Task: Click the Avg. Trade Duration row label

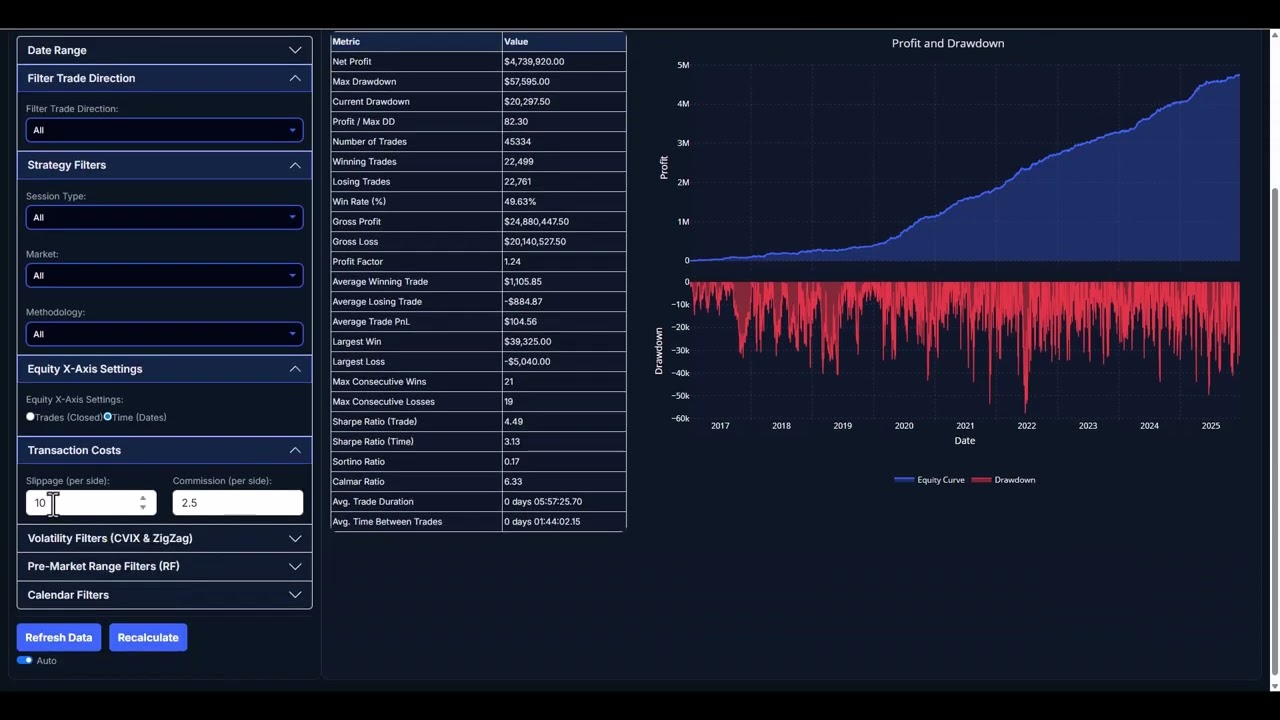Action: point(373,502)
